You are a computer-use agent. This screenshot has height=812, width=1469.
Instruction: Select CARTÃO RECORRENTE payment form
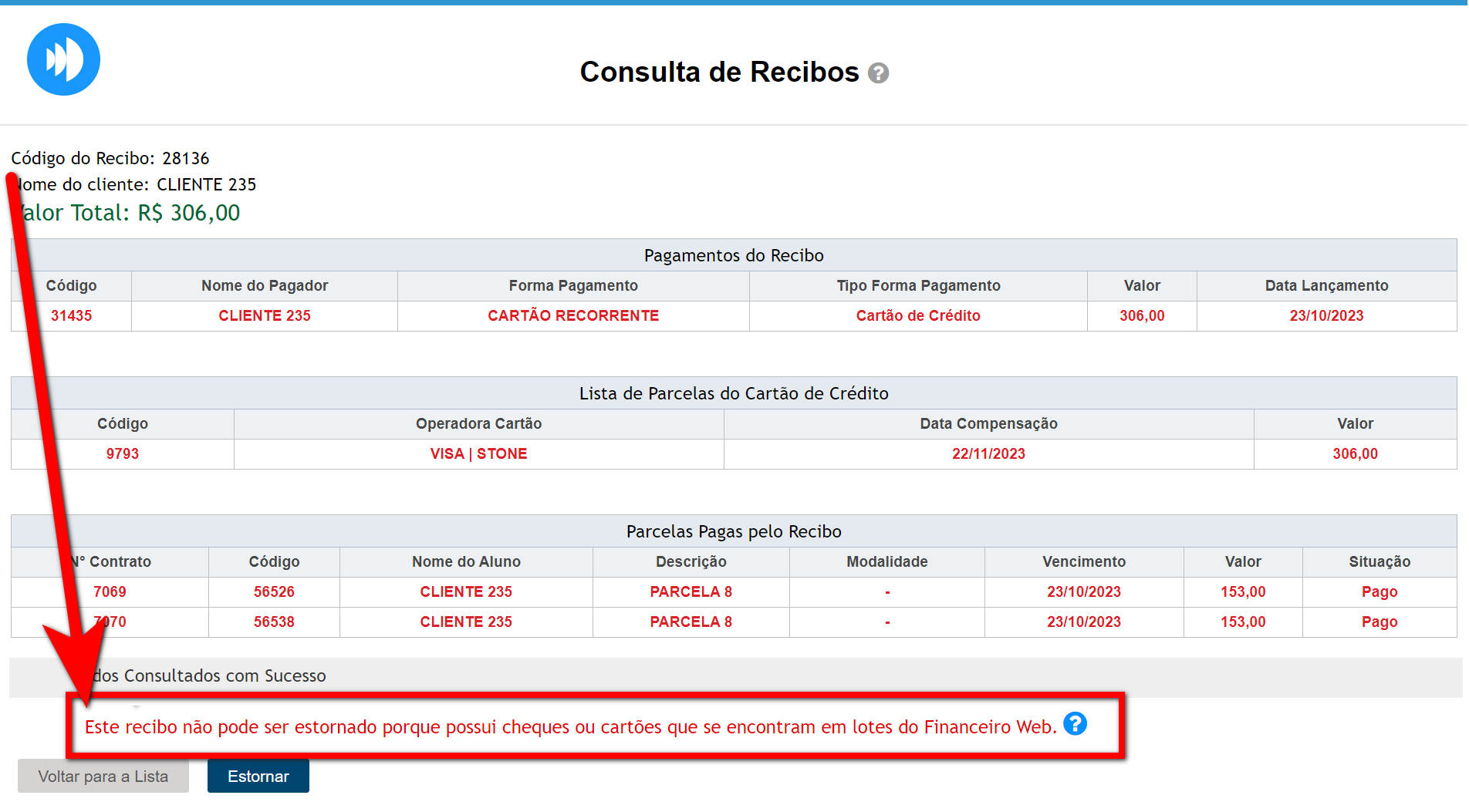pyautogui.click(x=572, y=315)
